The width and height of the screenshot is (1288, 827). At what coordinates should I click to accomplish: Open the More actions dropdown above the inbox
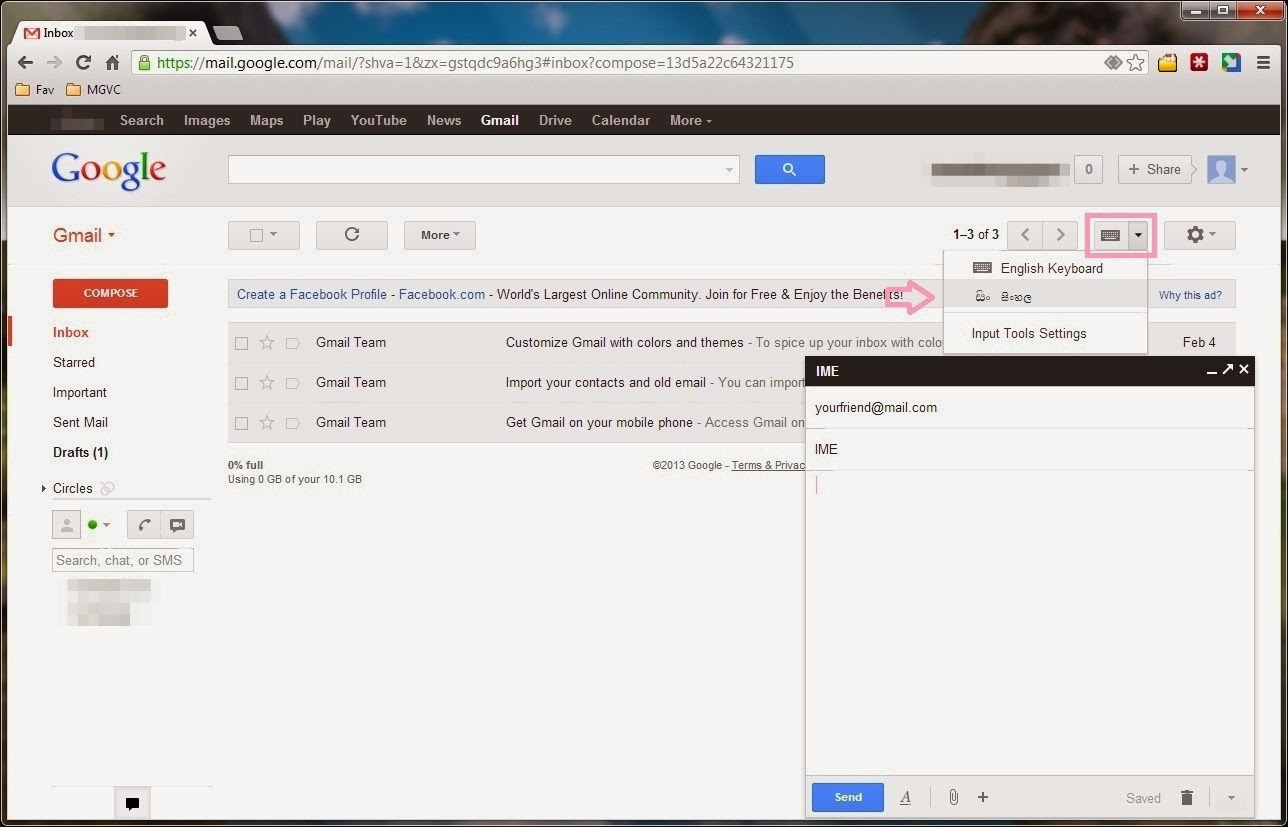439,234
